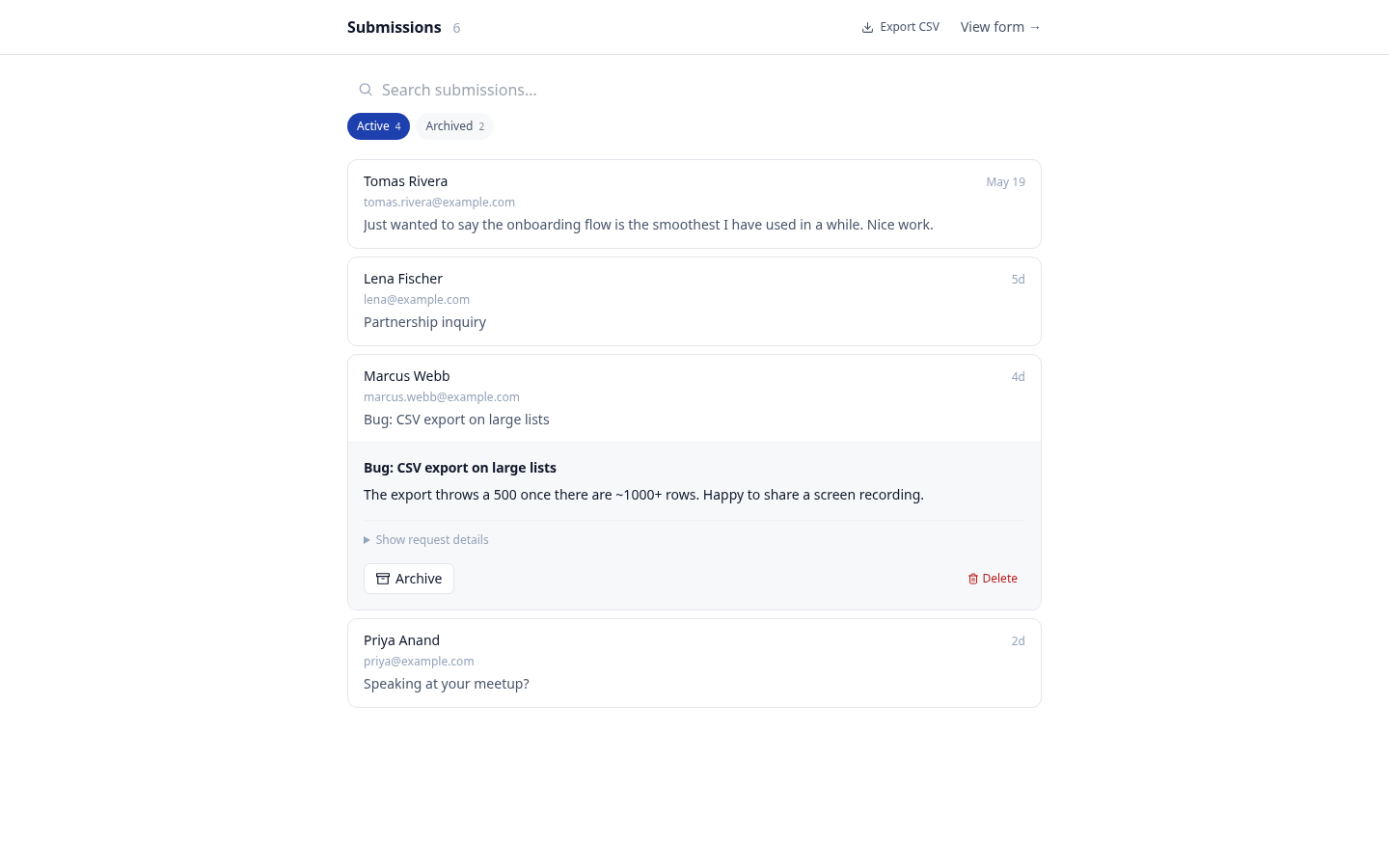
Task: Click tomas.rivera@example.com email address
Action: 439,203
